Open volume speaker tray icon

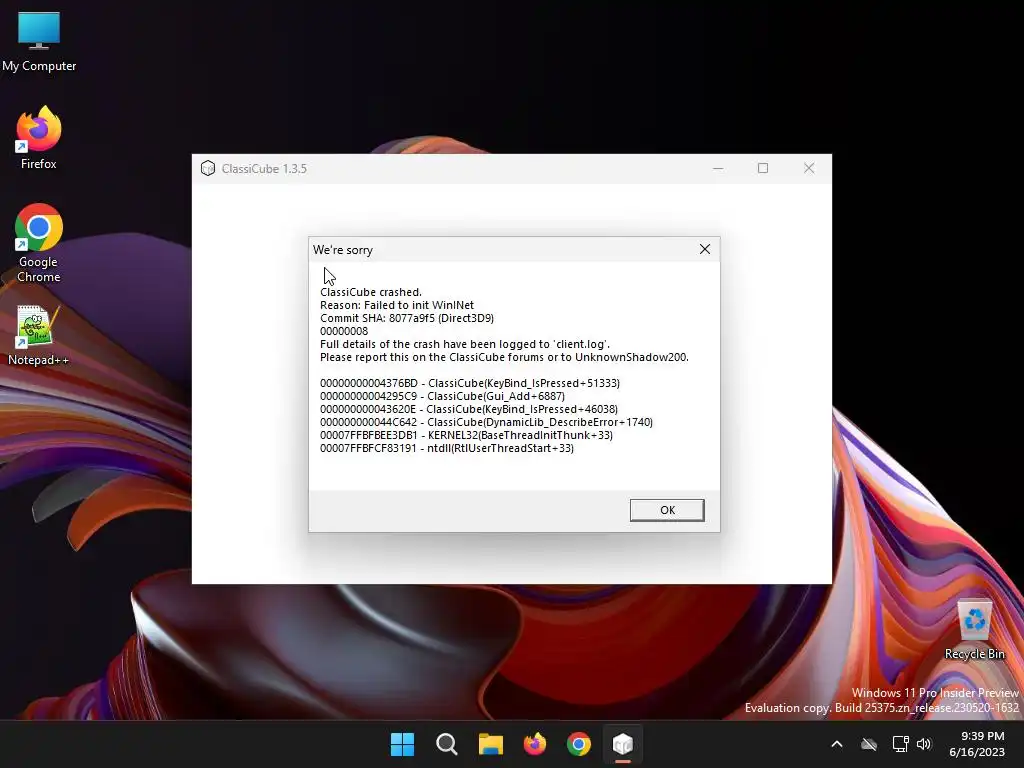(923, 744)
